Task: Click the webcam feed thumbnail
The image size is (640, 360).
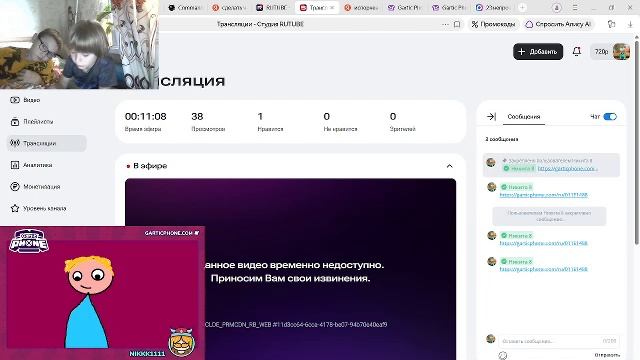Action: pyautogui.click(x=79, y=44)
